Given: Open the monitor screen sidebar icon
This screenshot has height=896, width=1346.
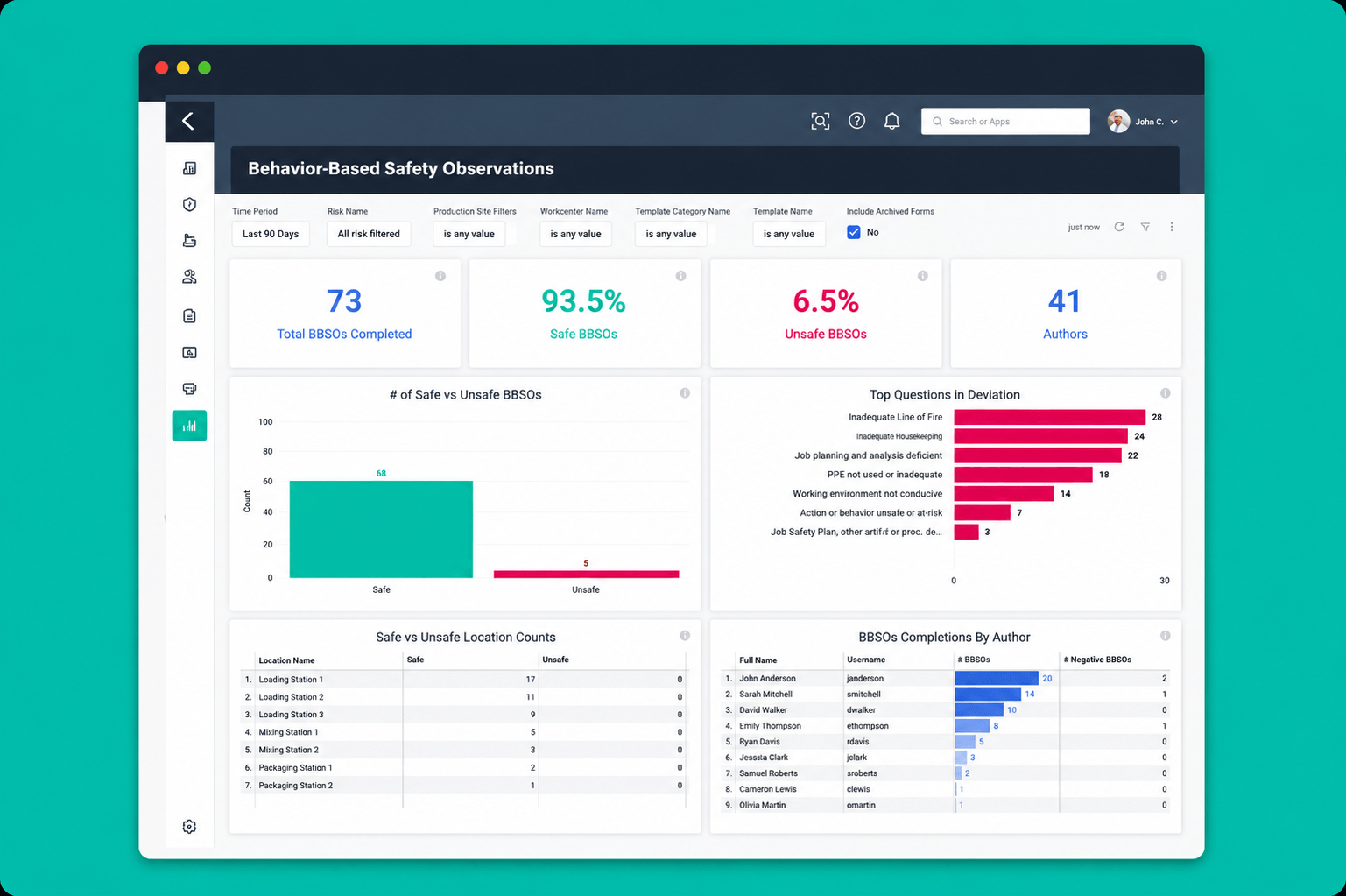Looking at the screenshot, I should point(189,352).
